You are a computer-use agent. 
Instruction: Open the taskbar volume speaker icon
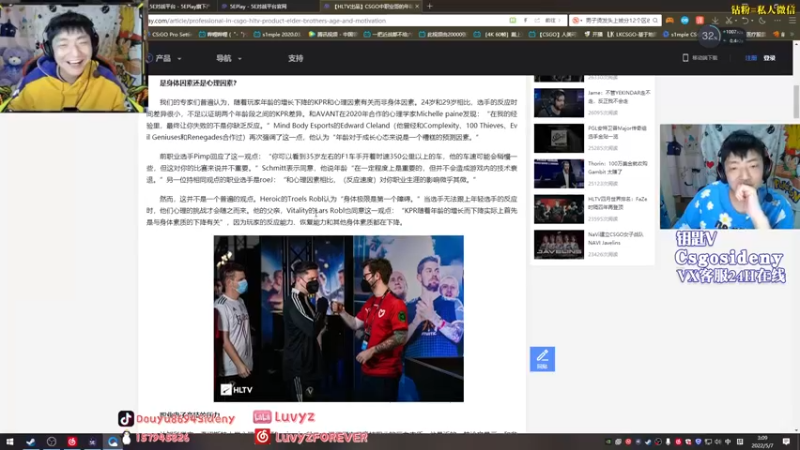pyautogui.click(x=718, y=442)
